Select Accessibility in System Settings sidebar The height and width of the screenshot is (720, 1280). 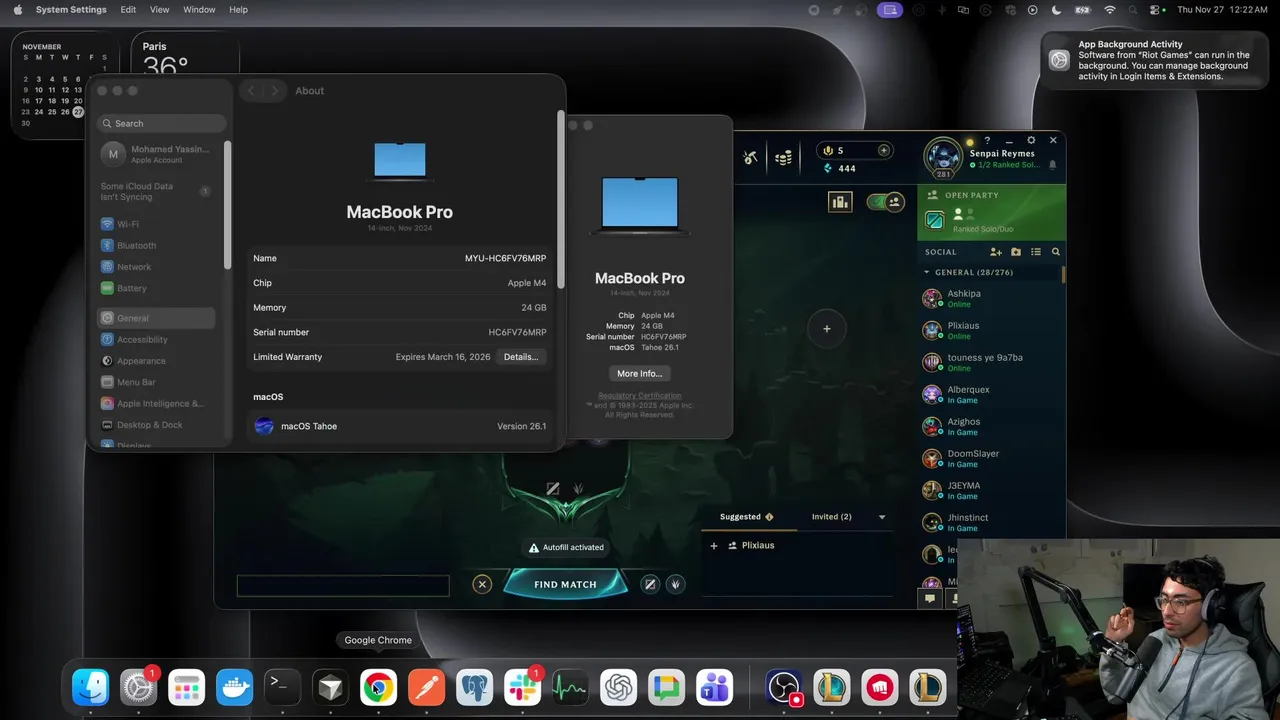tap(157, 339)
